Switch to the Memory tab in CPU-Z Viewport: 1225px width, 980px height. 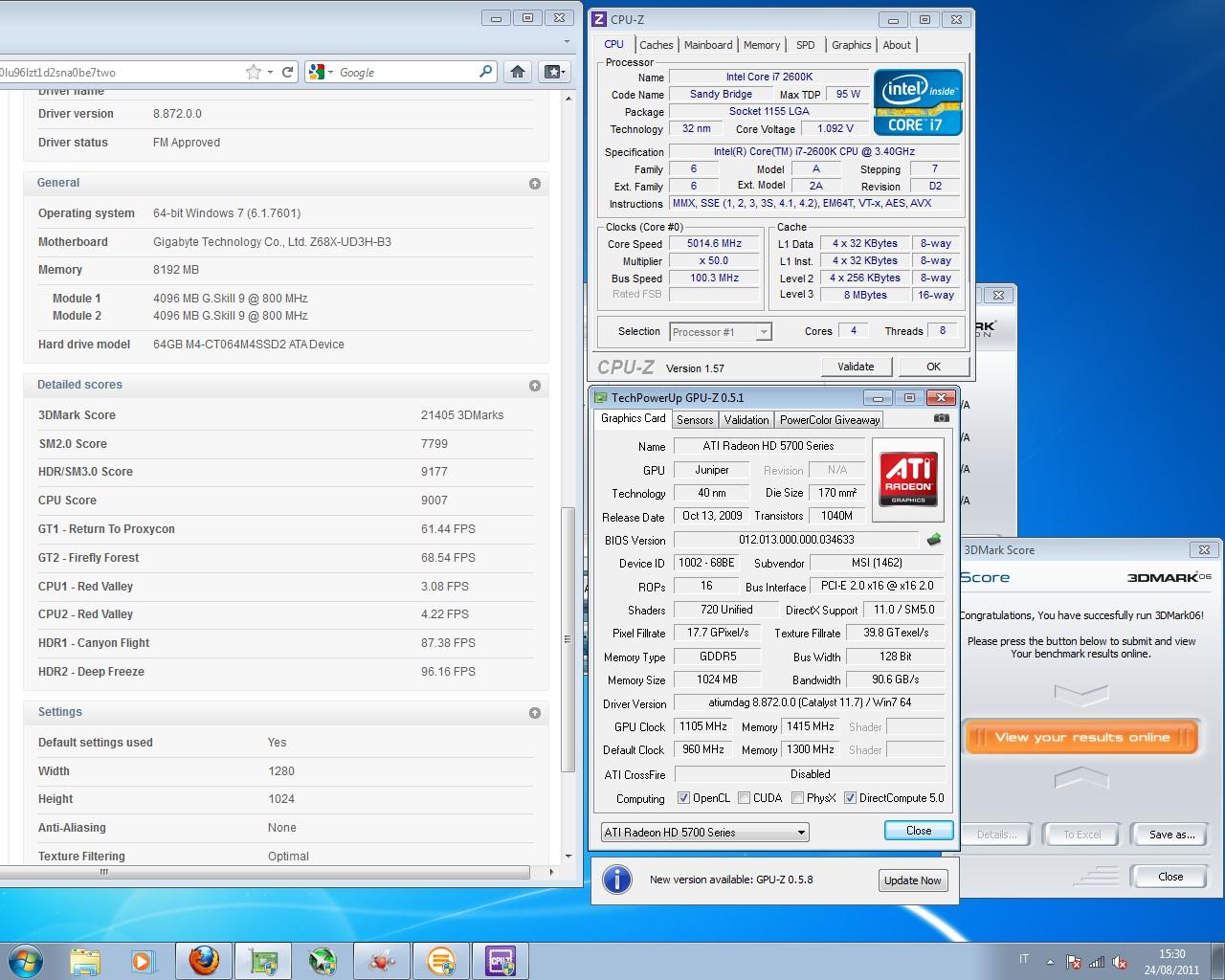pyautogui.click(x=762, y=45)
